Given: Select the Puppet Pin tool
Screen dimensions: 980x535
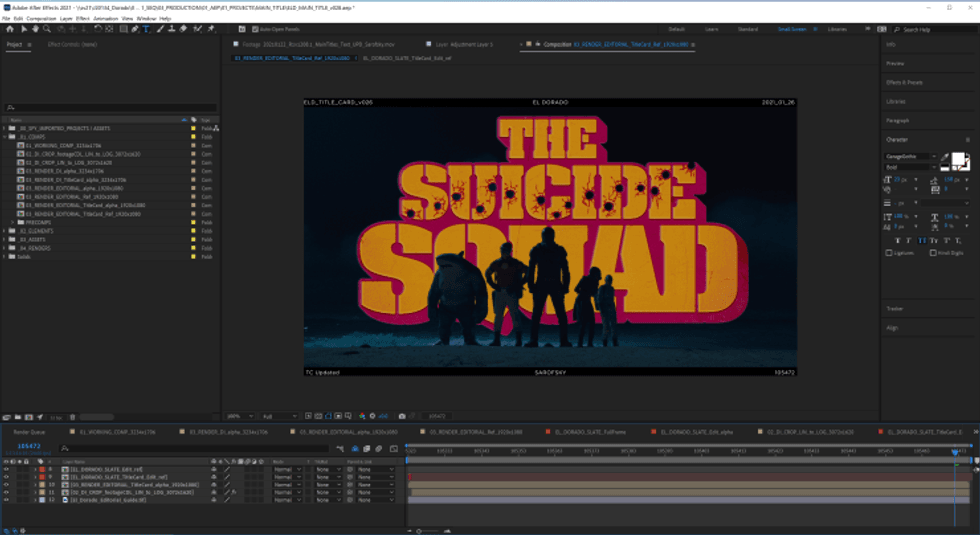Looking at the screenshot, I should click(211, 29).
